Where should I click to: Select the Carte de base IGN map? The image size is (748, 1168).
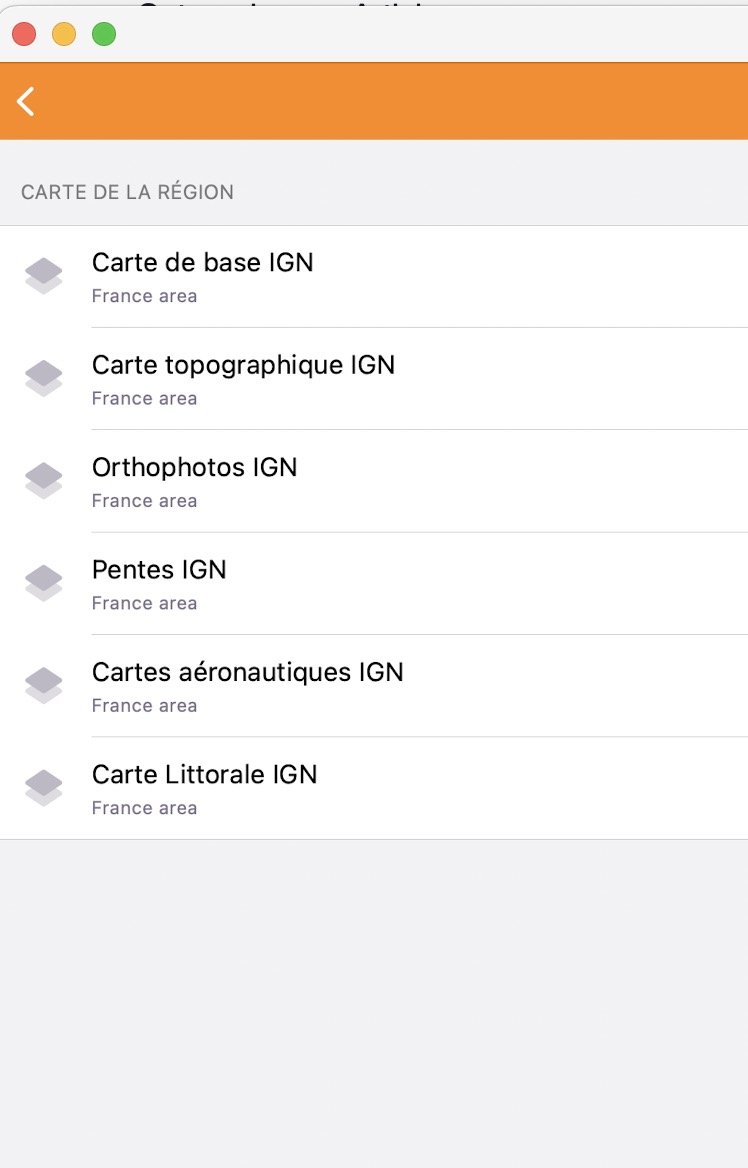203,263
